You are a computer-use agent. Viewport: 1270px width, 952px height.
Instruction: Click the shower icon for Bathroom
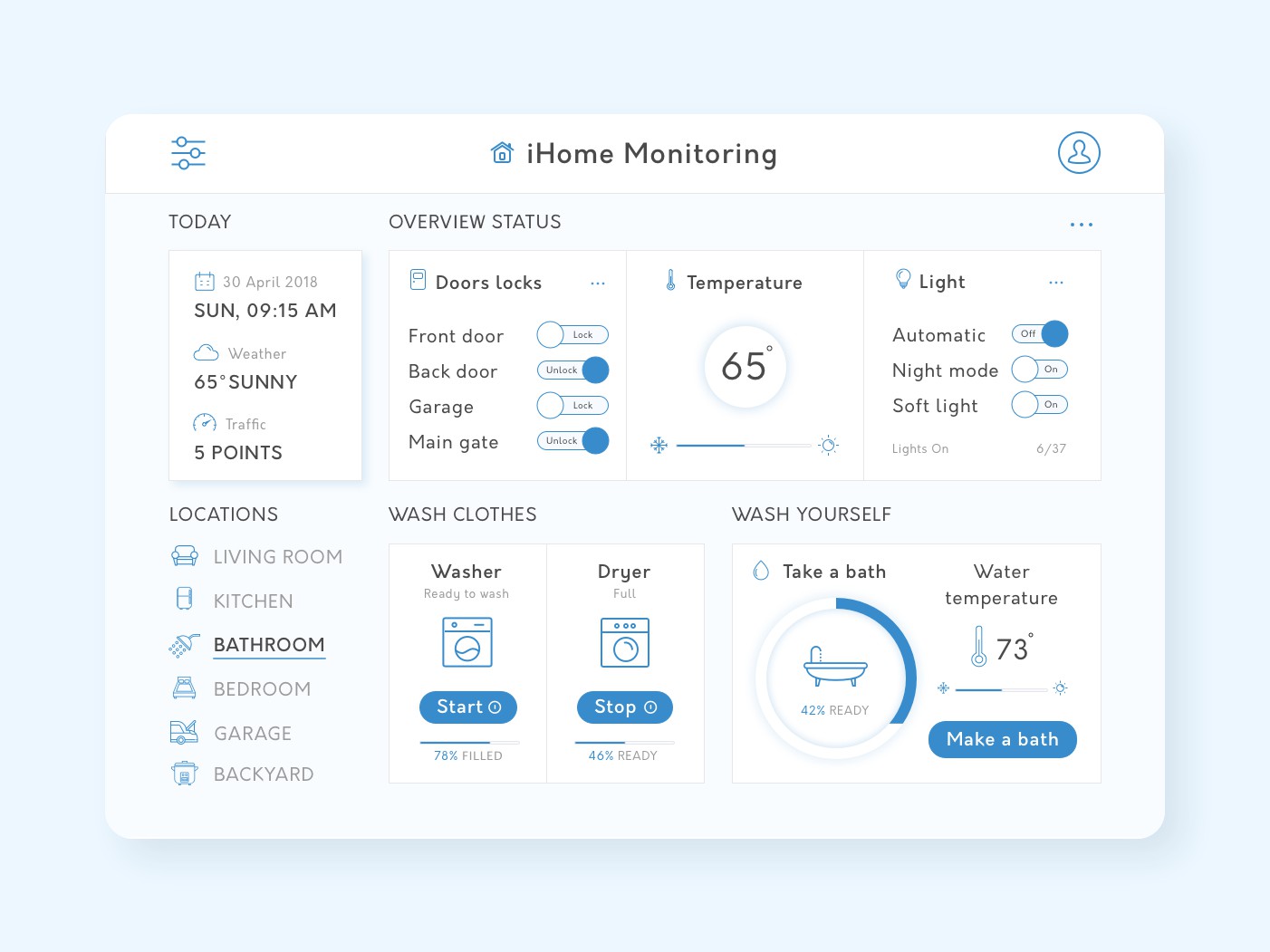(185, 645)
